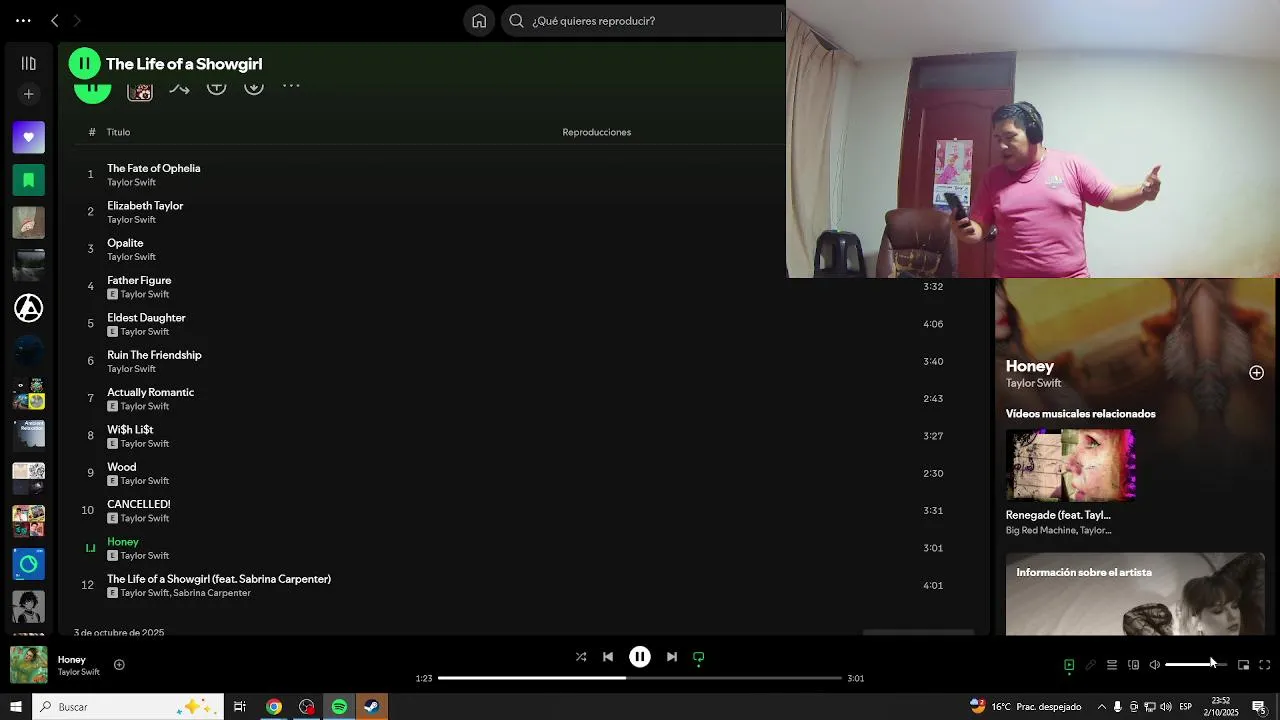Image resolution: width=1280 pixels, height=720 pixels.
Task: Open 'Honey' title in now playing panel
Action: pyautogui.click(x=1030, y=366)
